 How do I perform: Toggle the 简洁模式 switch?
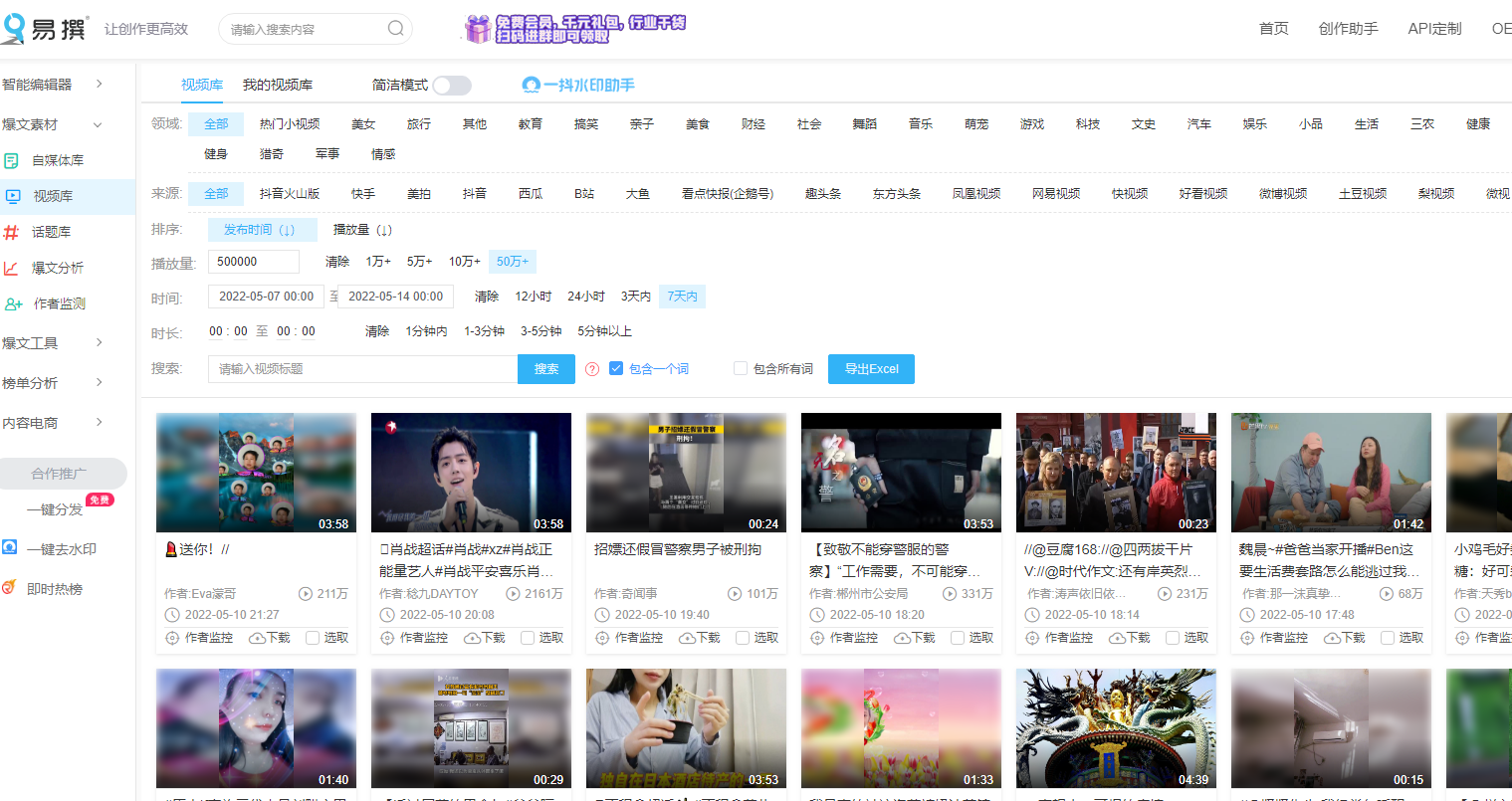[452, 86]
